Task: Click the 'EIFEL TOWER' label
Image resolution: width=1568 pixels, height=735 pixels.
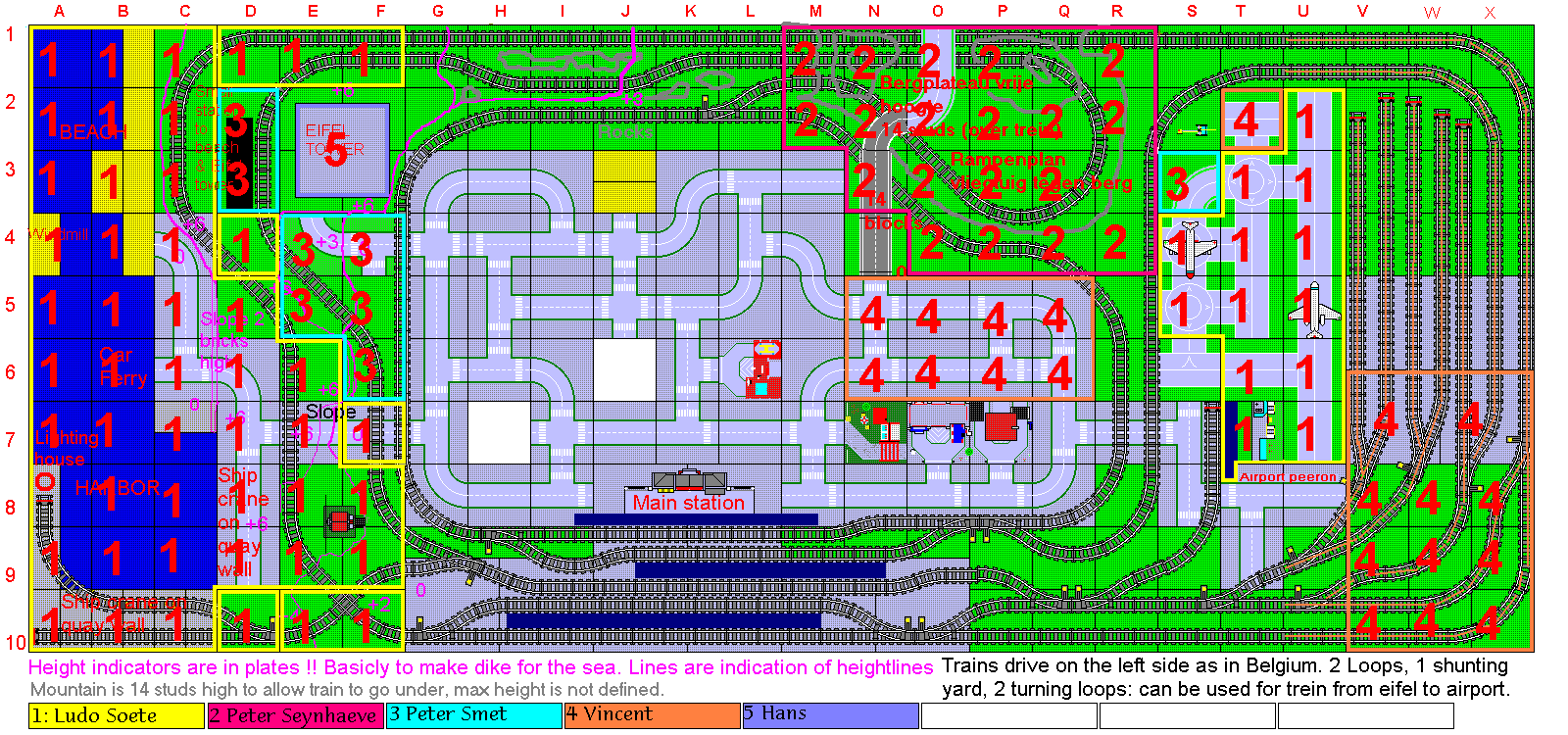Action: [335, 140]
